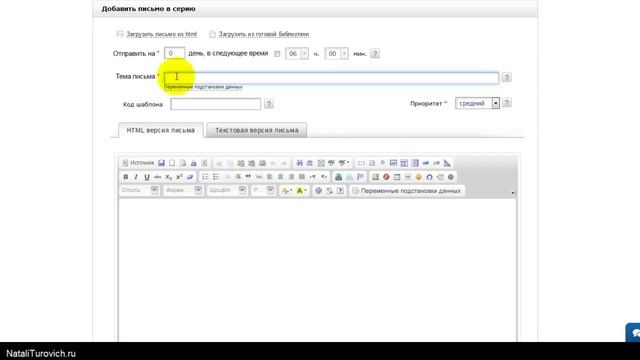Toggle italic formatting
The width and height of the screenshot is (640, 360).
click(x=136, y=177)
